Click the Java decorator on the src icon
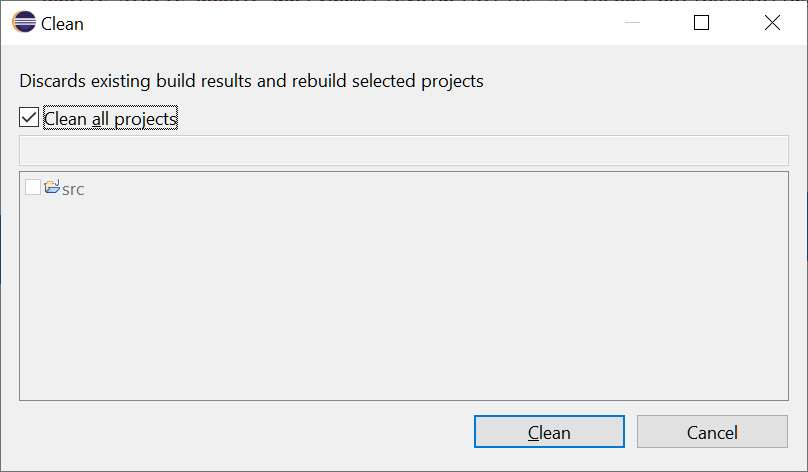 tap(57, 182)
